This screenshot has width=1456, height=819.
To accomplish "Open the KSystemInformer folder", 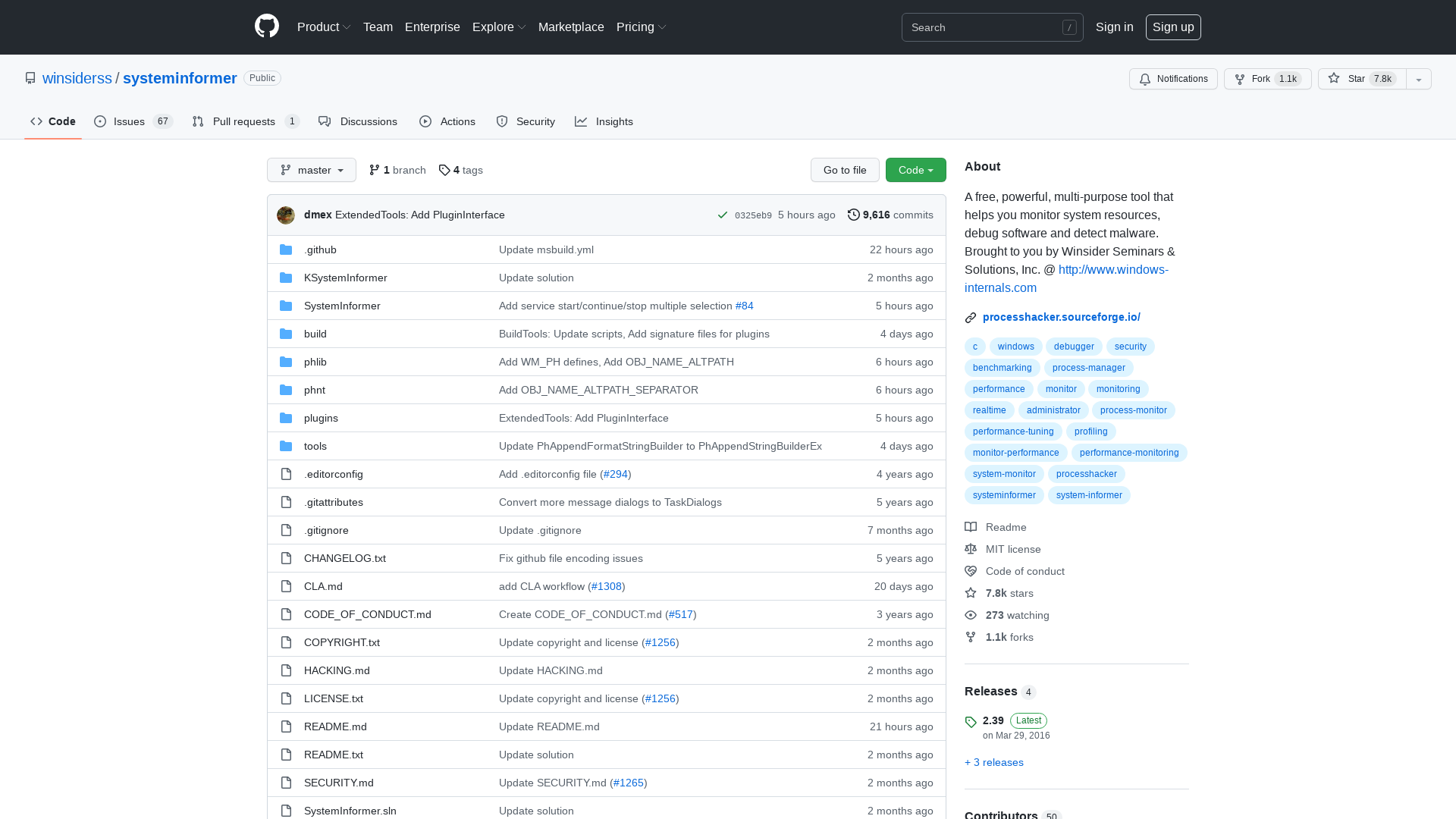I will (345, 278).
